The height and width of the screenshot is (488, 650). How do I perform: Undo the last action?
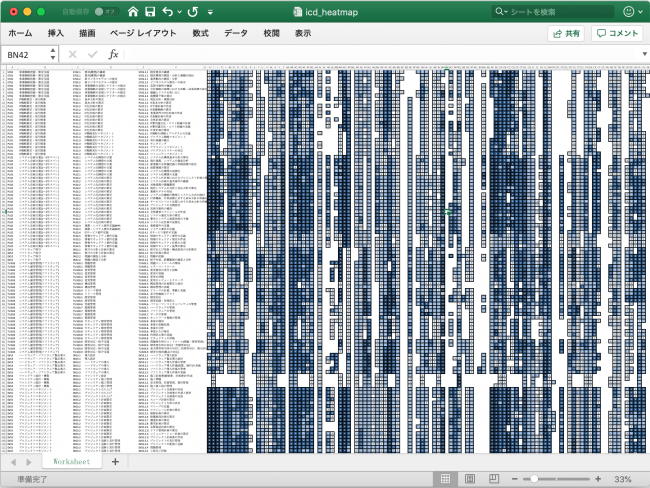(x=167, y=11)
